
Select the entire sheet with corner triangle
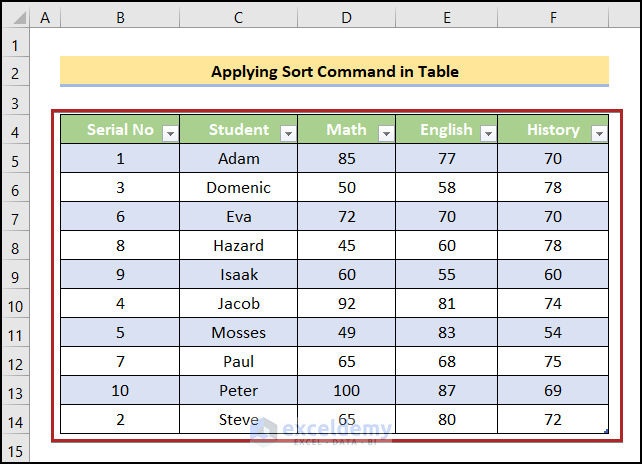pos(15,18)
